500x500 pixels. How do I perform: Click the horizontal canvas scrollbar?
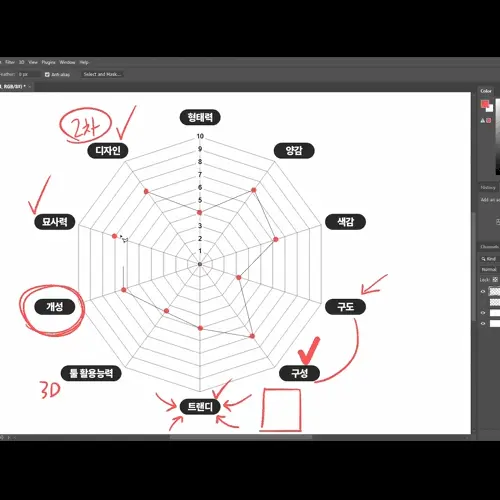click(x=241, y=437)
